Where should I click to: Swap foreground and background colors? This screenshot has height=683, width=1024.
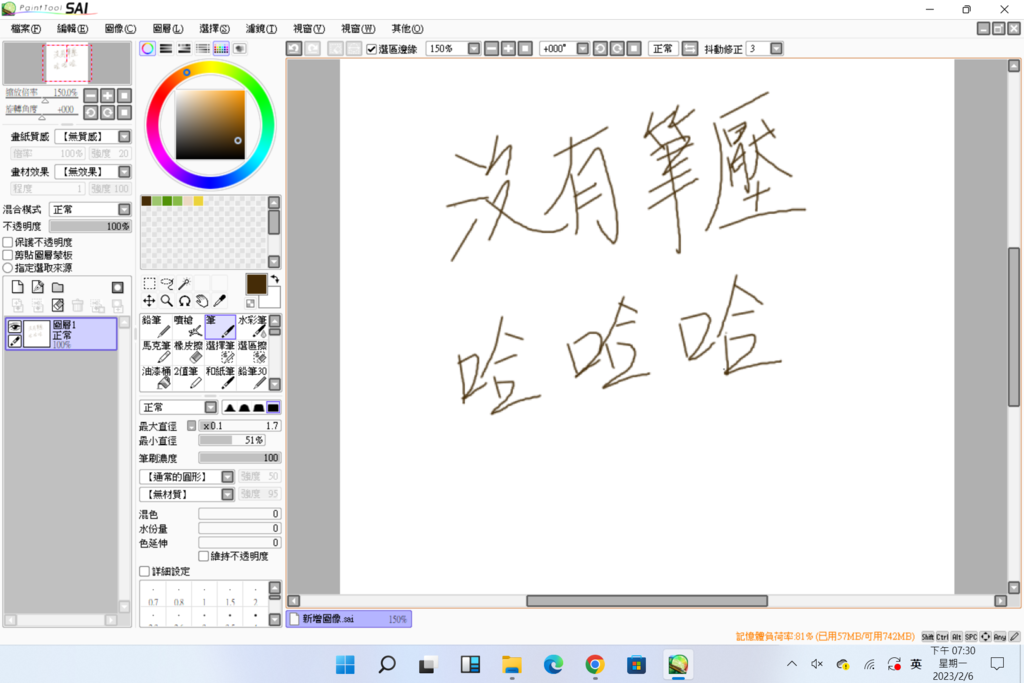275,279
